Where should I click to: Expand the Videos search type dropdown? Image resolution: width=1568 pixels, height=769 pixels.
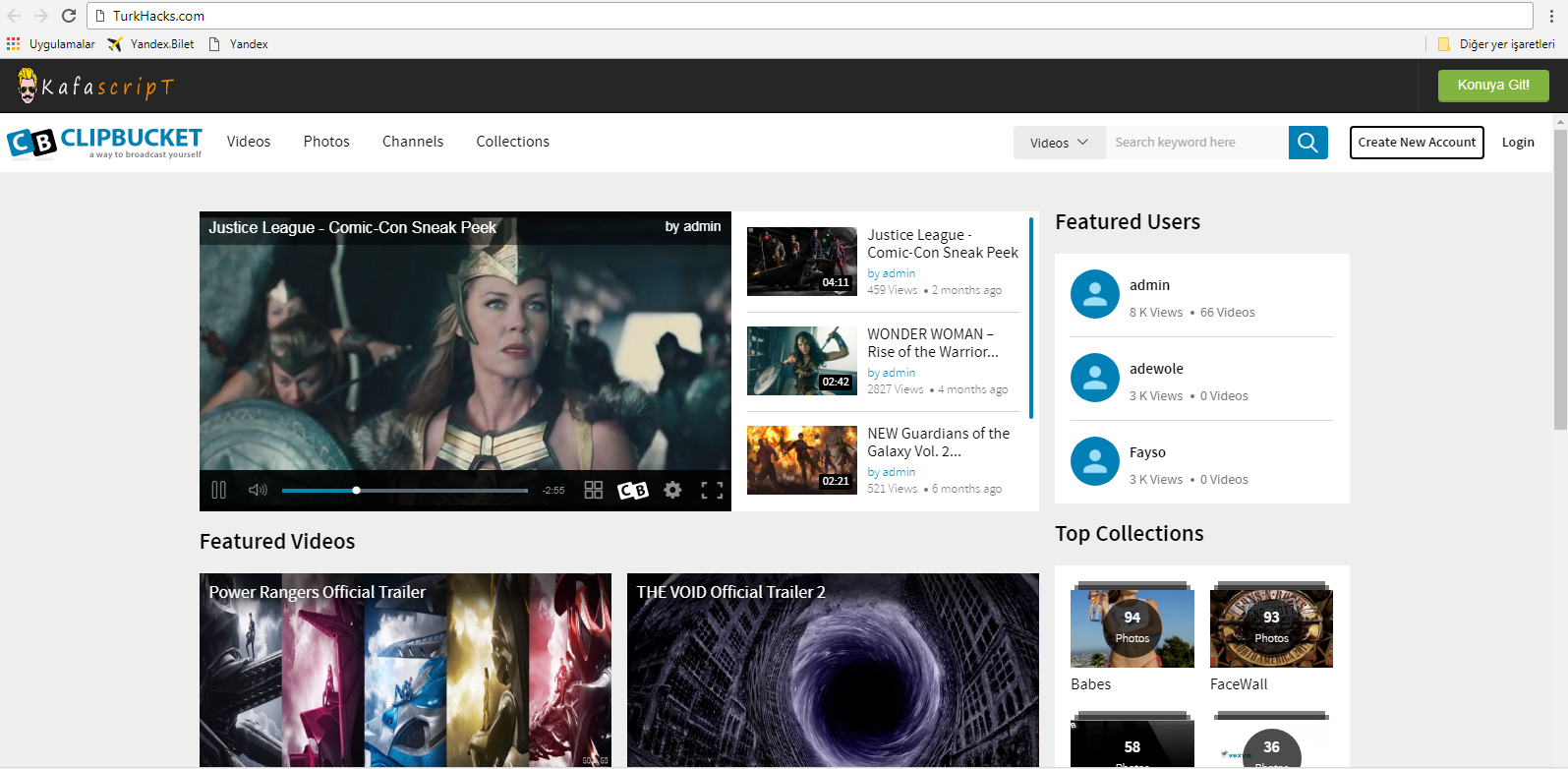pyautogui.click(x=1059, y=143)
